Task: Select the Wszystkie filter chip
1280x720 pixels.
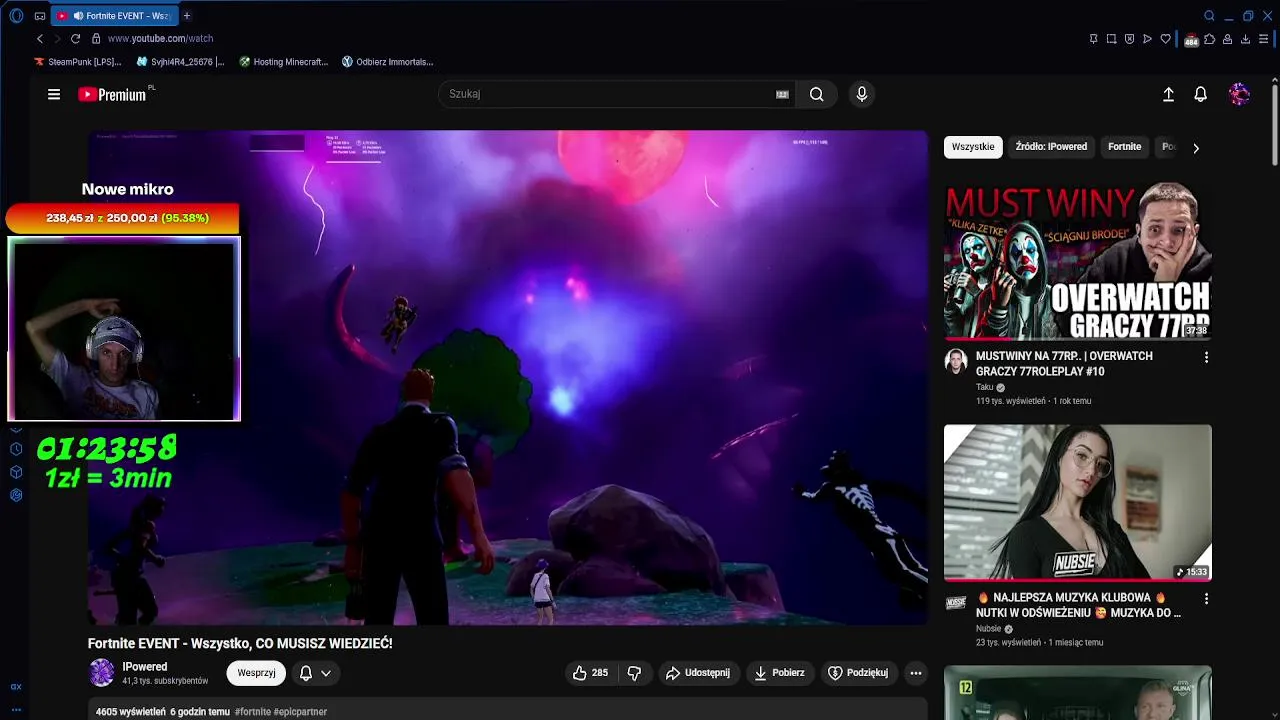Action: pos(973,147)
